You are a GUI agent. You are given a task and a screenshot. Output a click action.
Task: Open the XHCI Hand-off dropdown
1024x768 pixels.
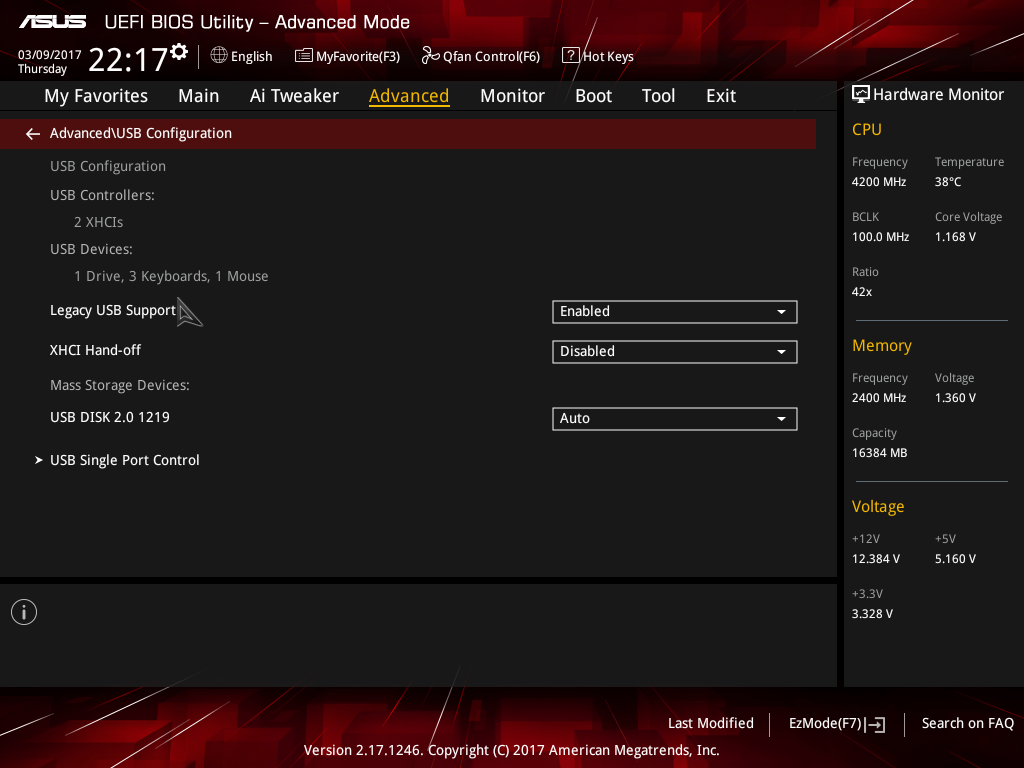coord(675,351)
